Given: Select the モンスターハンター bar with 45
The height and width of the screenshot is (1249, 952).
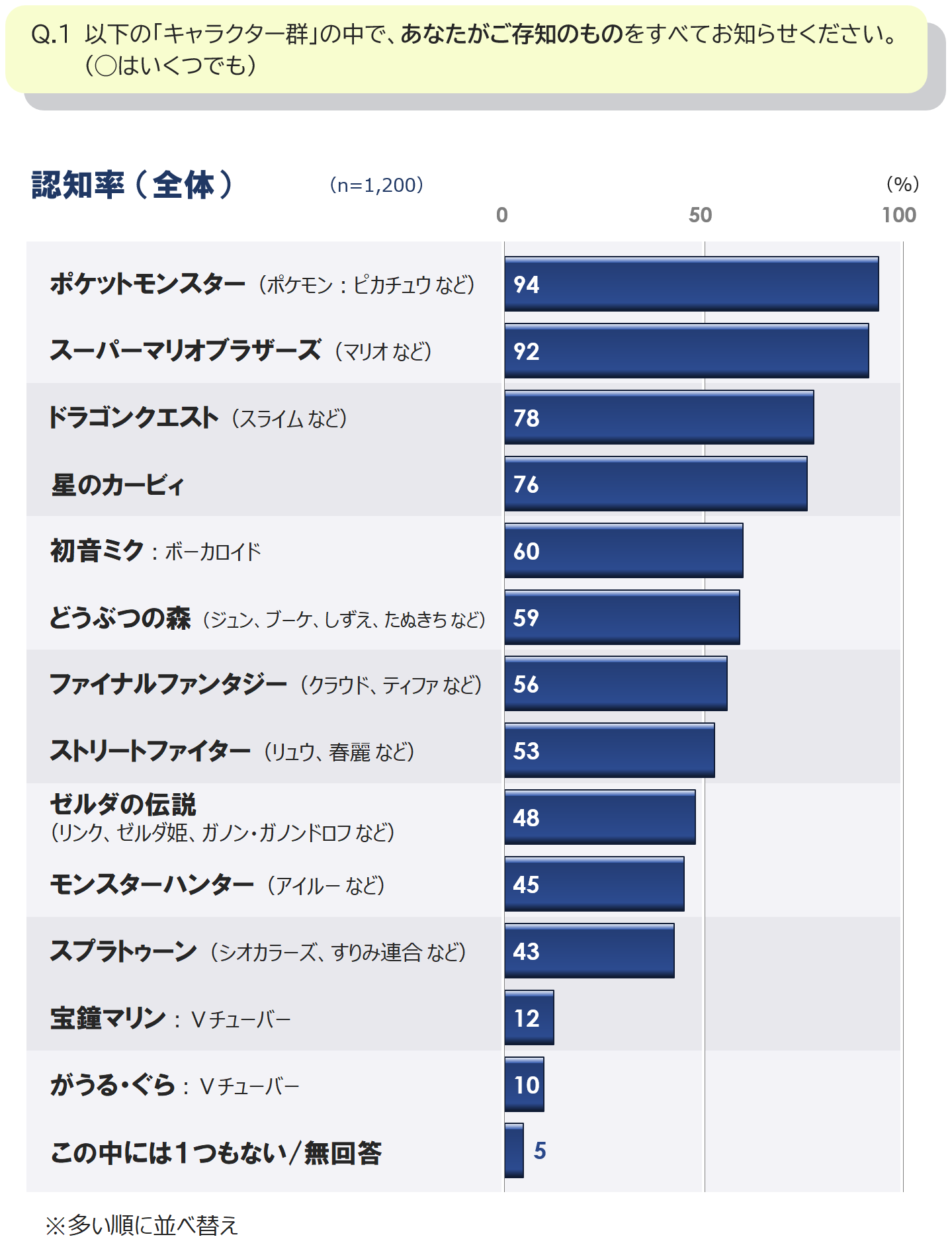Looking at the screenshot, I should [x=594, y=884].
